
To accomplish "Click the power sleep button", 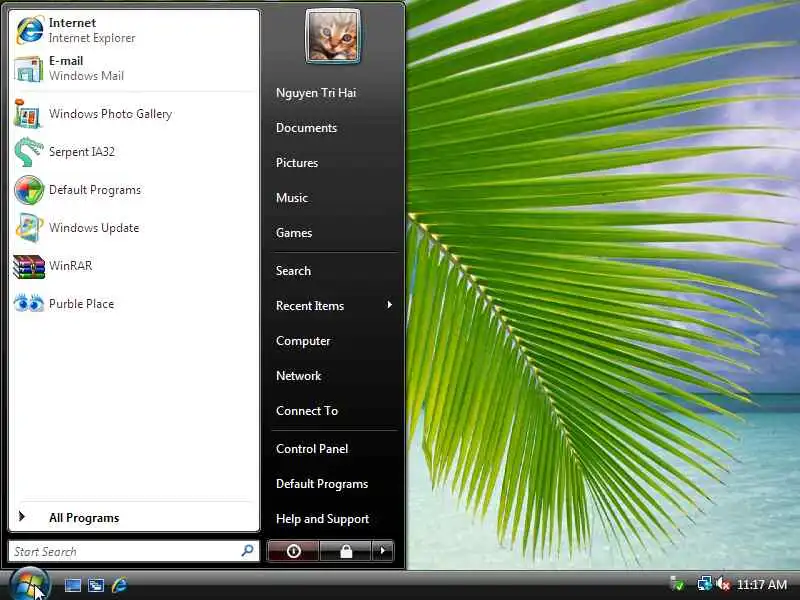I will click(293, 551).
